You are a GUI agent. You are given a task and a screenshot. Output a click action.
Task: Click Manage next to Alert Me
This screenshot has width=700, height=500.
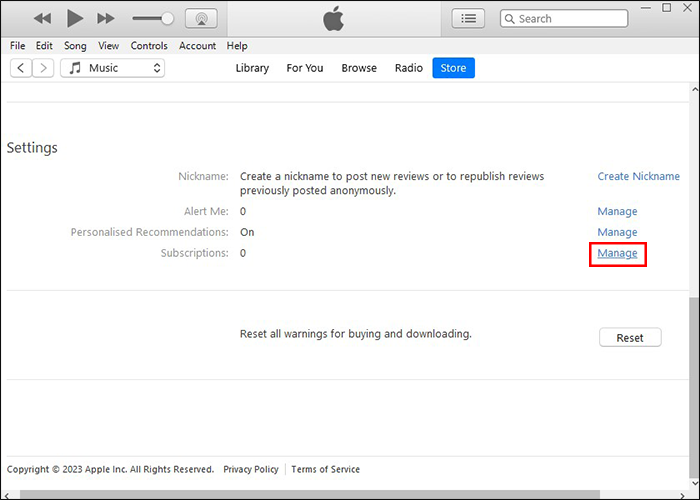(617, 211)
